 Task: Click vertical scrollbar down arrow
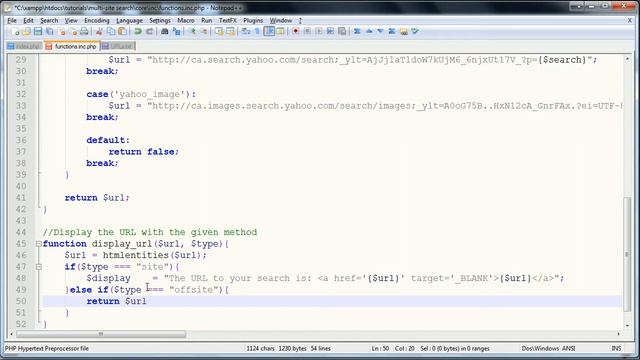[x=627, y=325]
